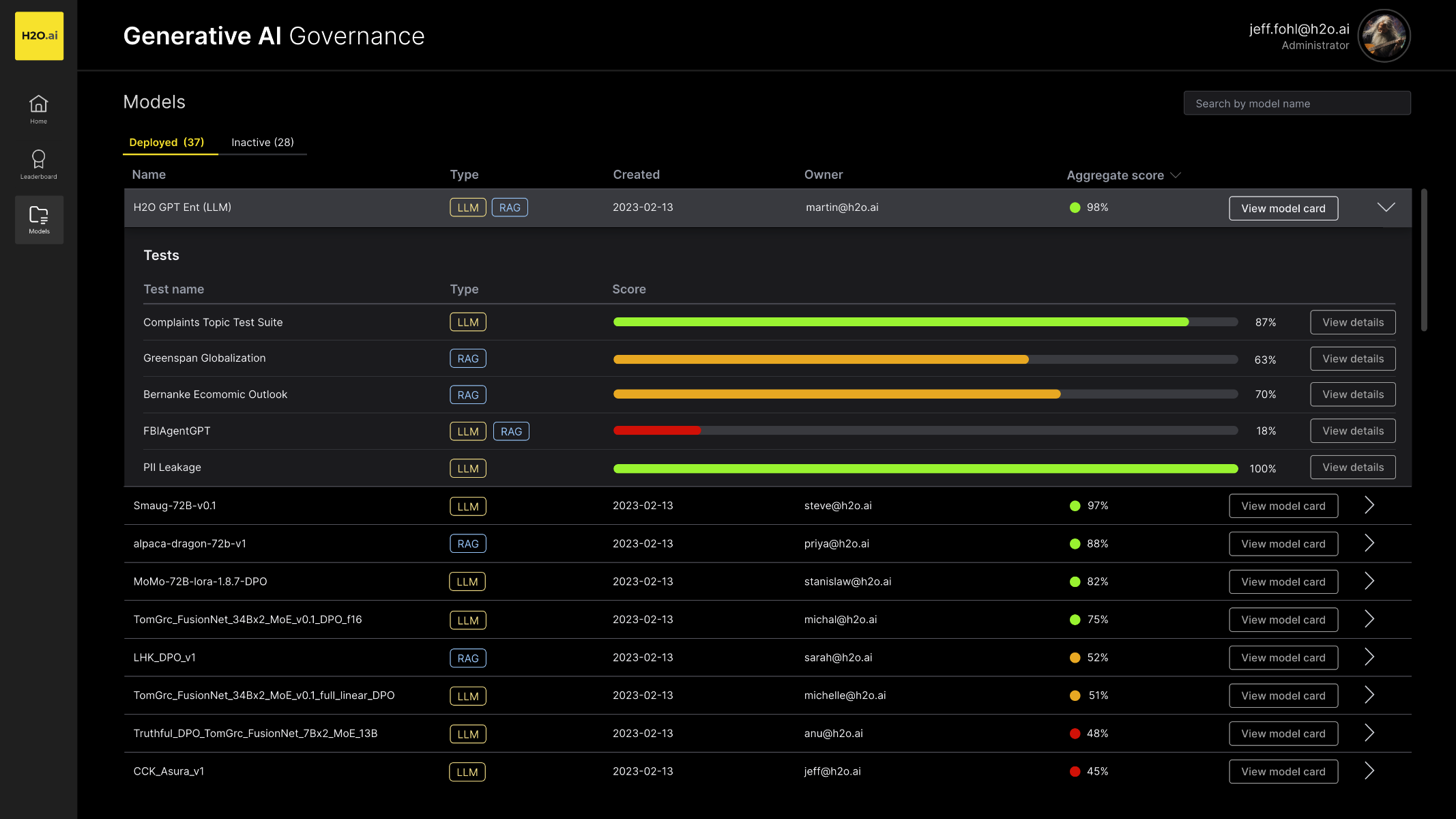View model card for LHK_DPO_v1
This screenshot has width=1456, height=819.
tap(1283, 658)
